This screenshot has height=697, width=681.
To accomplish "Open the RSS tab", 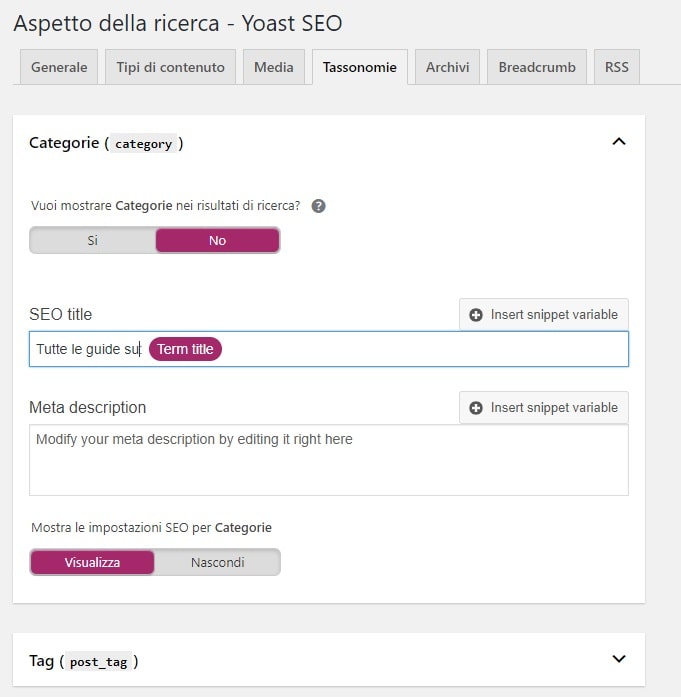I will (x=617, y=67).
